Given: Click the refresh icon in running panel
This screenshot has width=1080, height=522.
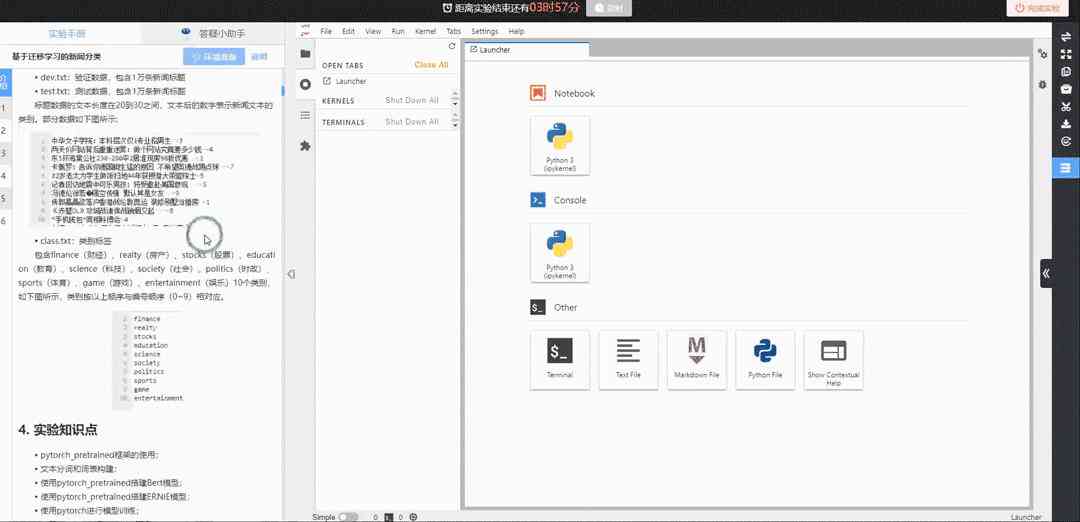Looking at the screenshot, I should (x=452, y=46).
